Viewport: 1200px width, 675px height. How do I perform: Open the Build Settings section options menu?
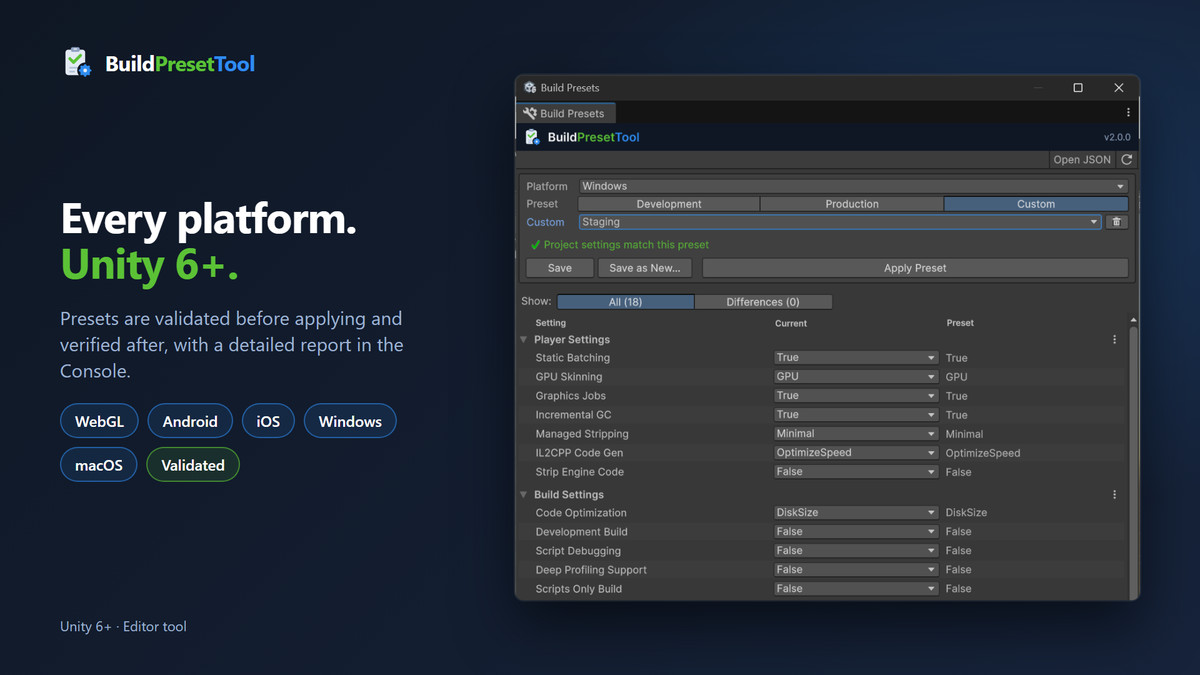click(1115, 495)
